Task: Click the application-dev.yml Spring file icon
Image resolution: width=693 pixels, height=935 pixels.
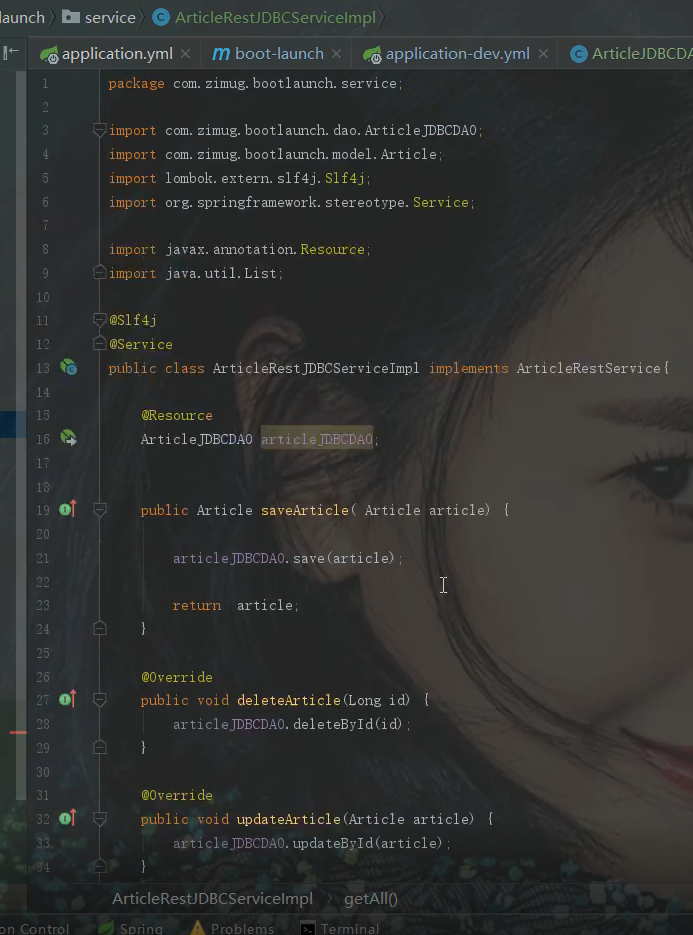Action: (x=372, y=55)
